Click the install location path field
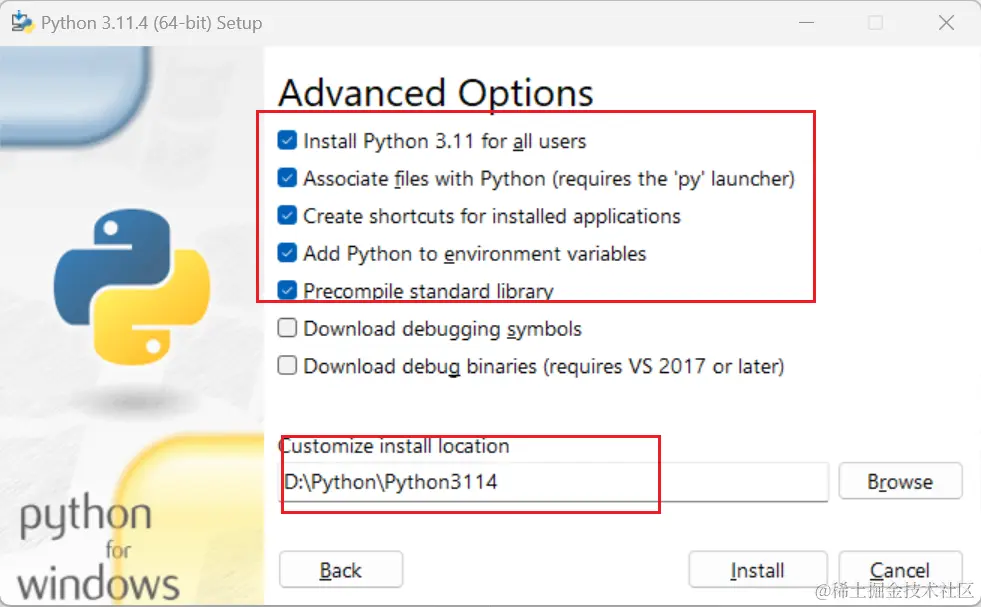Screen dimensions: 981x607 pyautogui.click(x=555, y=482)
